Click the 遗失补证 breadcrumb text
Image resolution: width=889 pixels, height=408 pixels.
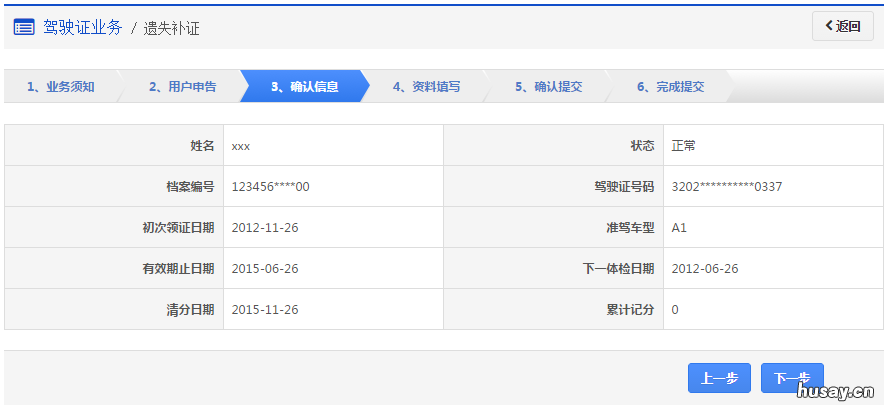(171, 28)
